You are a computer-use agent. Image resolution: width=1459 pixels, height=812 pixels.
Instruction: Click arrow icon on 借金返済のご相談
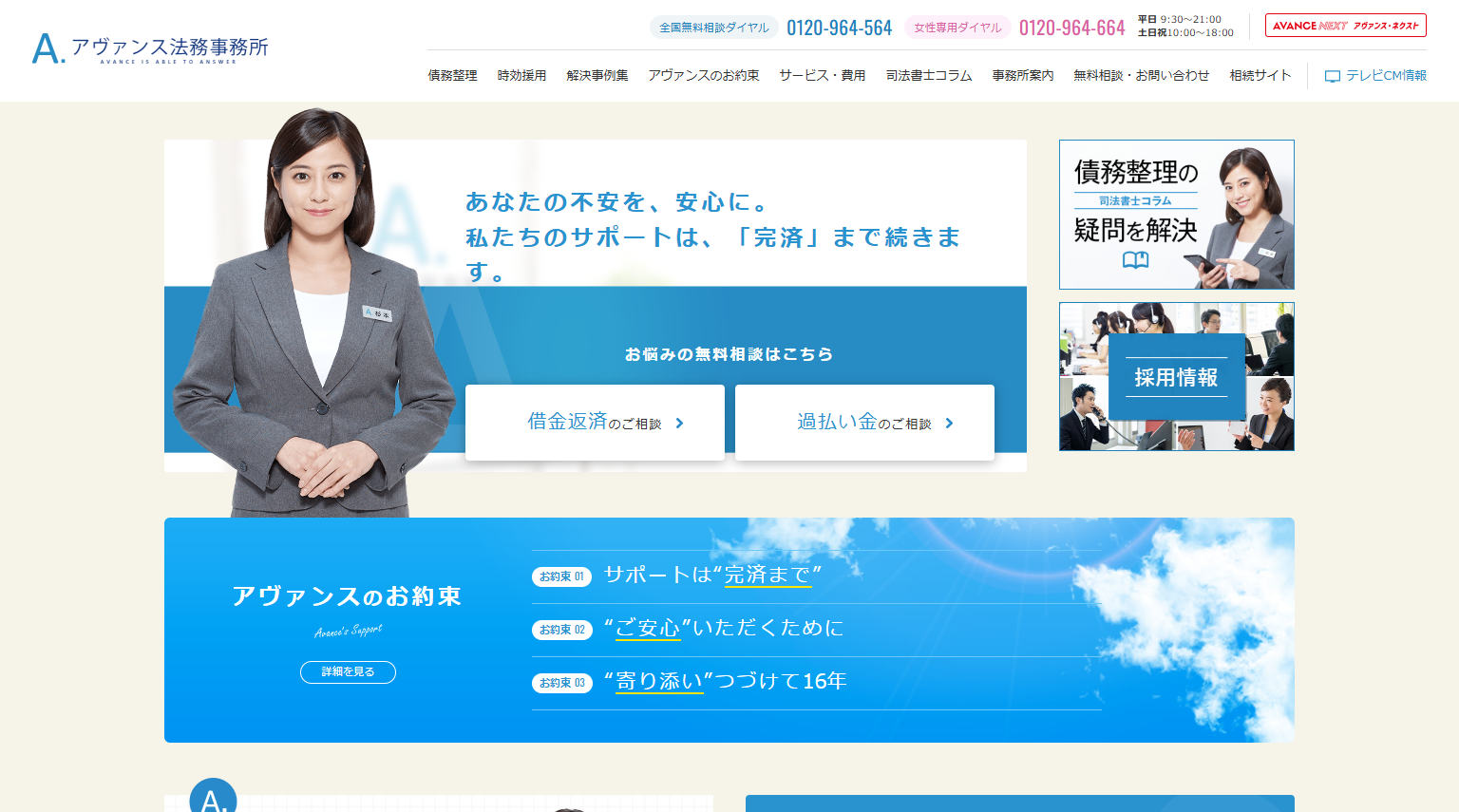pyautogui.click(x=679, y=424)
